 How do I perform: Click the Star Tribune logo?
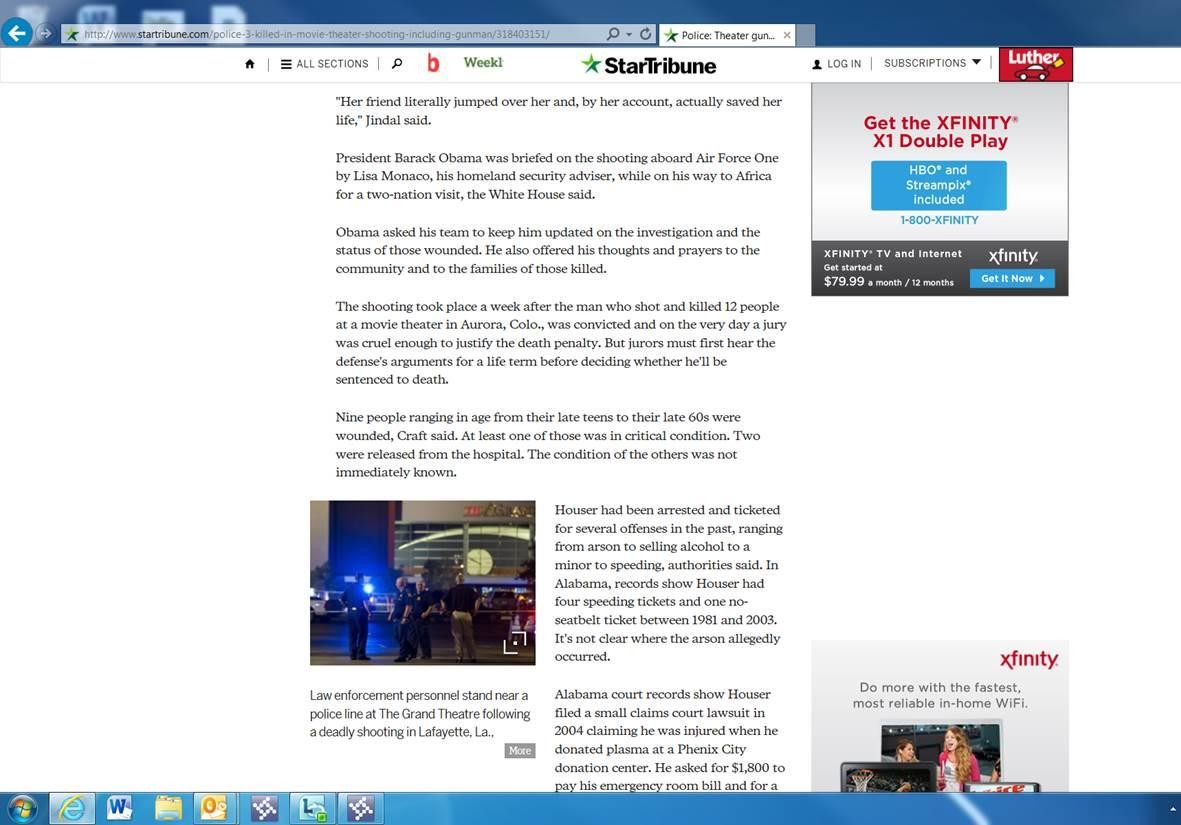648,65
